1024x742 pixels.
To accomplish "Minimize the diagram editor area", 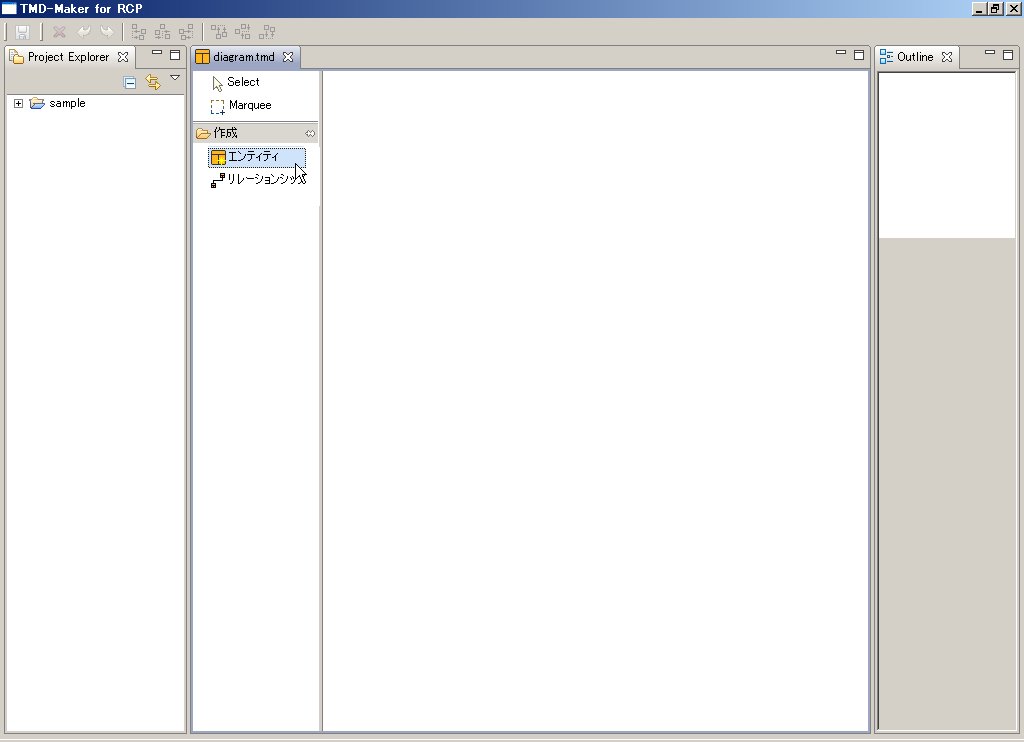I will 841,52.
